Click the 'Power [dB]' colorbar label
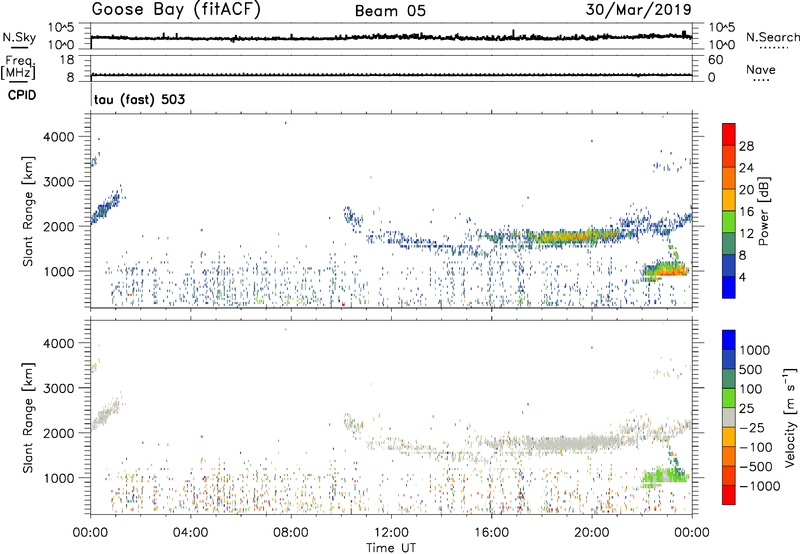 [x=763, y=211]
